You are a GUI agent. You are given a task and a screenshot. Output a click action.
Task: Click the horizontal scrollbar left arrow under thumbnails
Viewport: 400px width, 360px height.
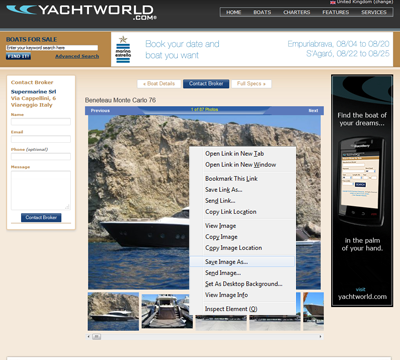coord(88,337)
